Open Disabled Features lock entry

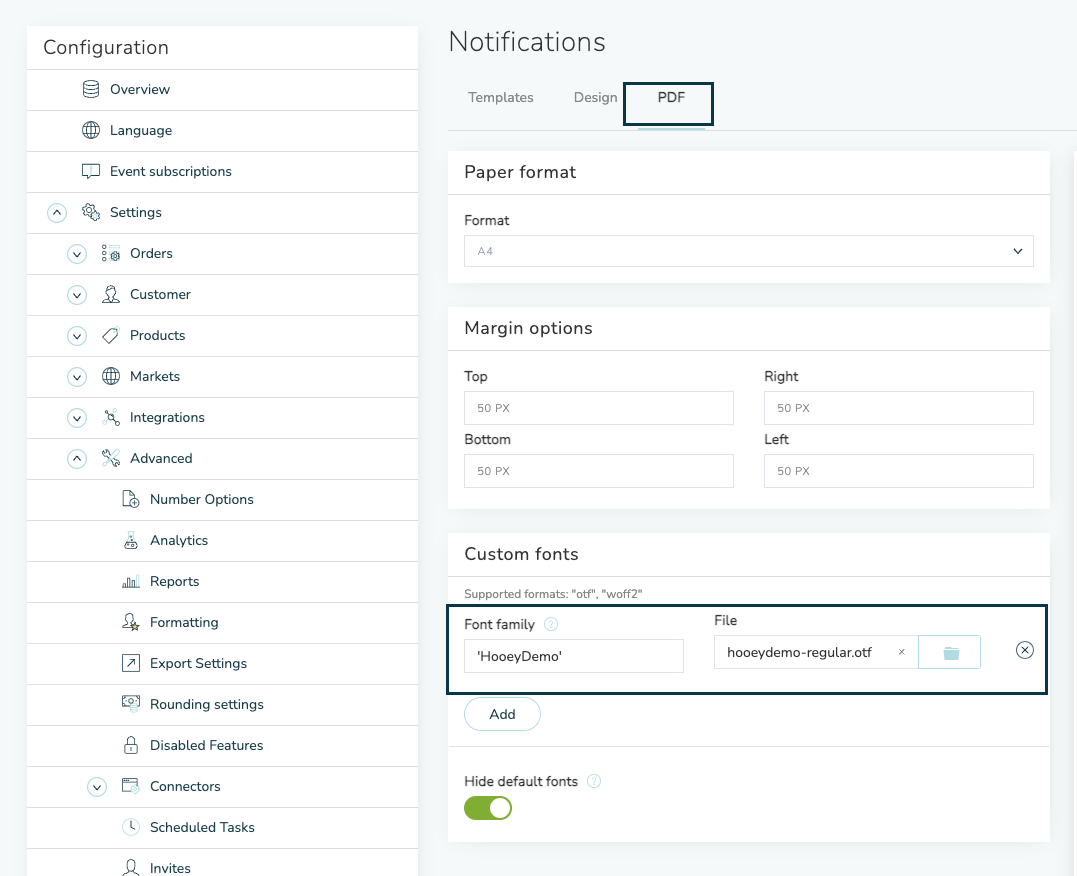(x=206, y=745)
